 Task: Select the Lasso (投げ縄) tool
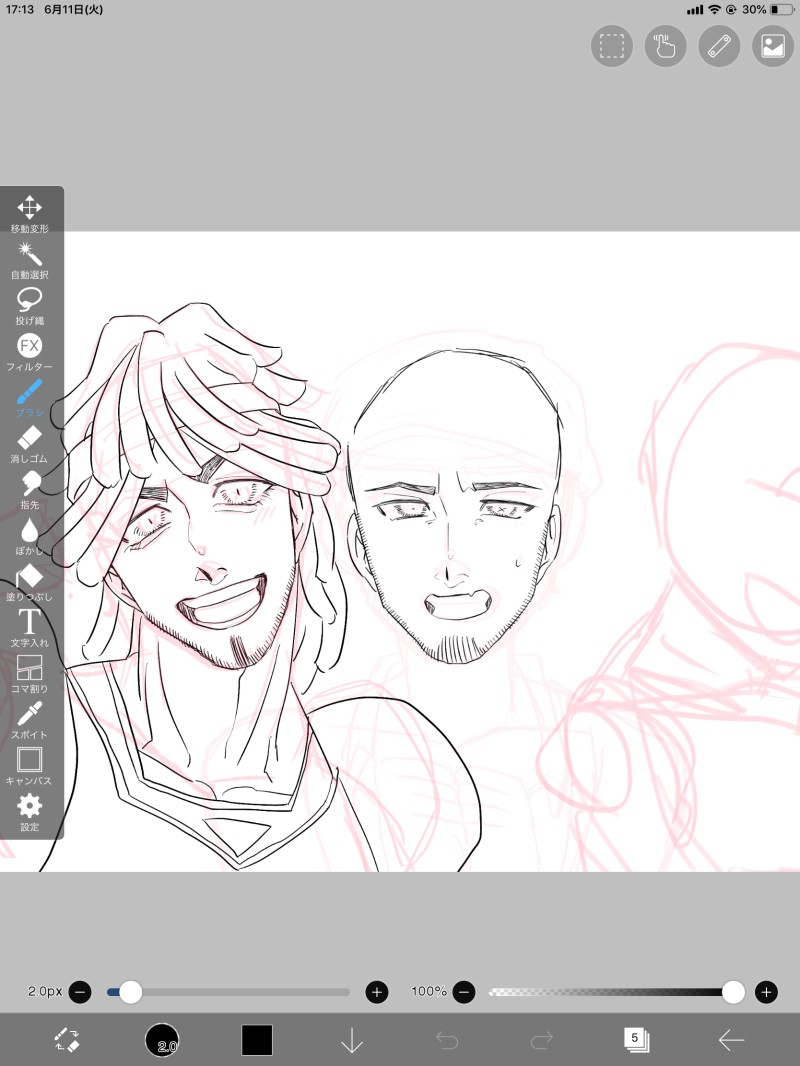29,305
